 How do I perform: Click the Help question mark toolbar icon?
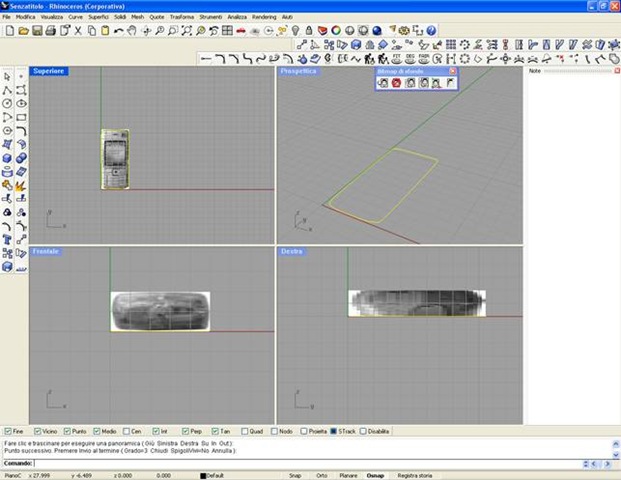tap(432, 31)
